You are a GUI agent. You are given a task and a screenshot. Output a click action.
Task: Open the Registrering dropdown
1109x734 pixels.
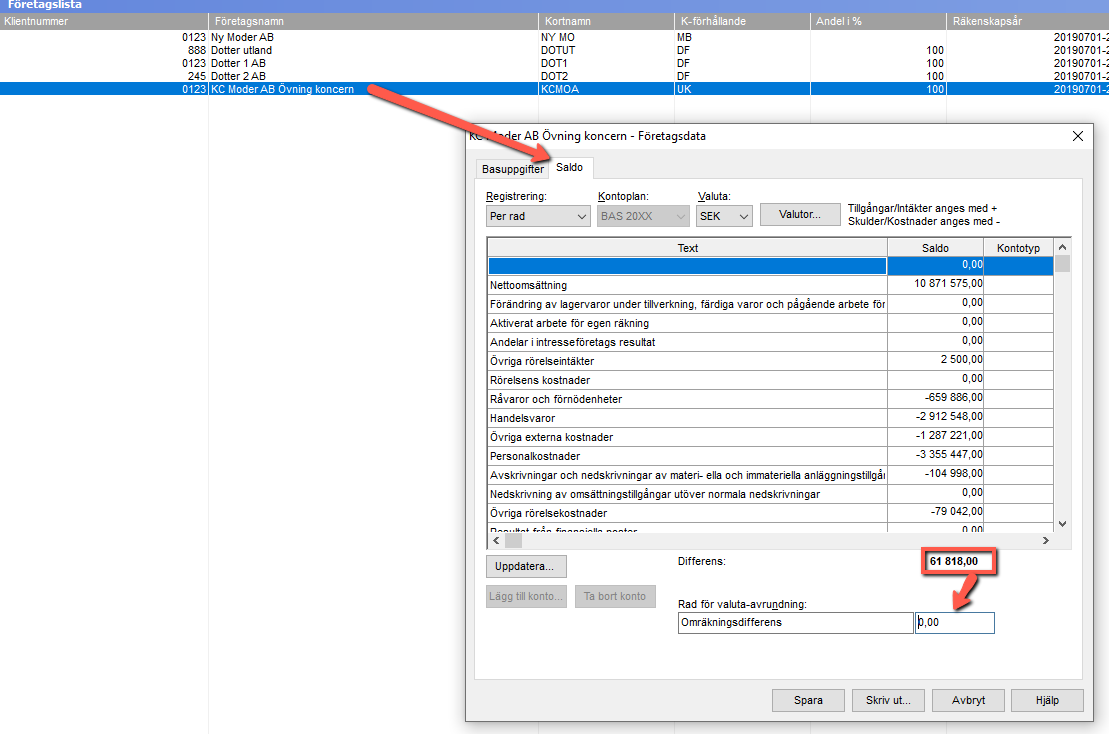coord(538,216)
